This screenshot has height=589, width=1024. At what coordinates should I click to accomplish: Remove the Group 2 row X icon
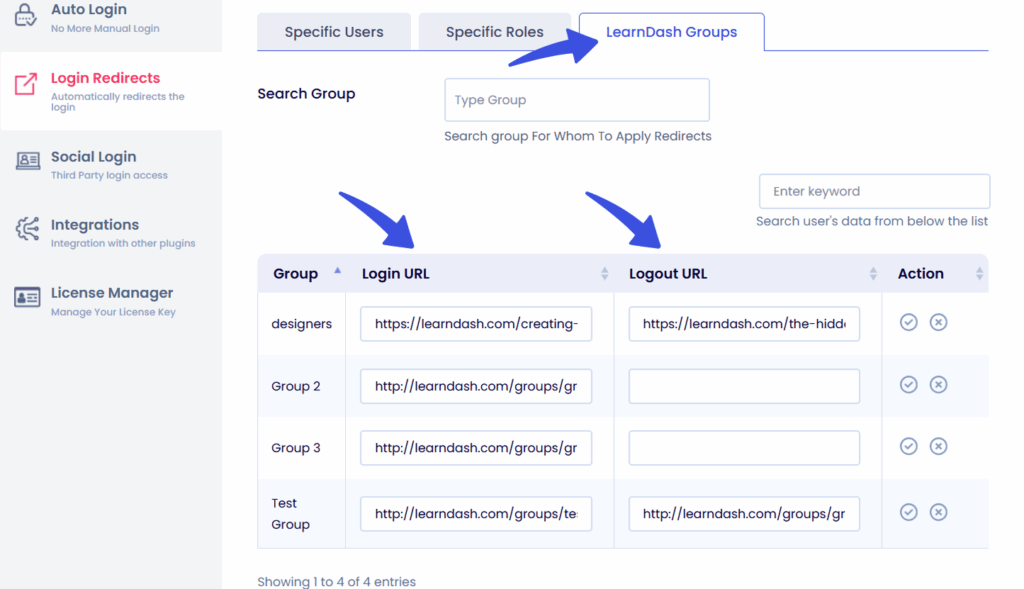(938, 385)
